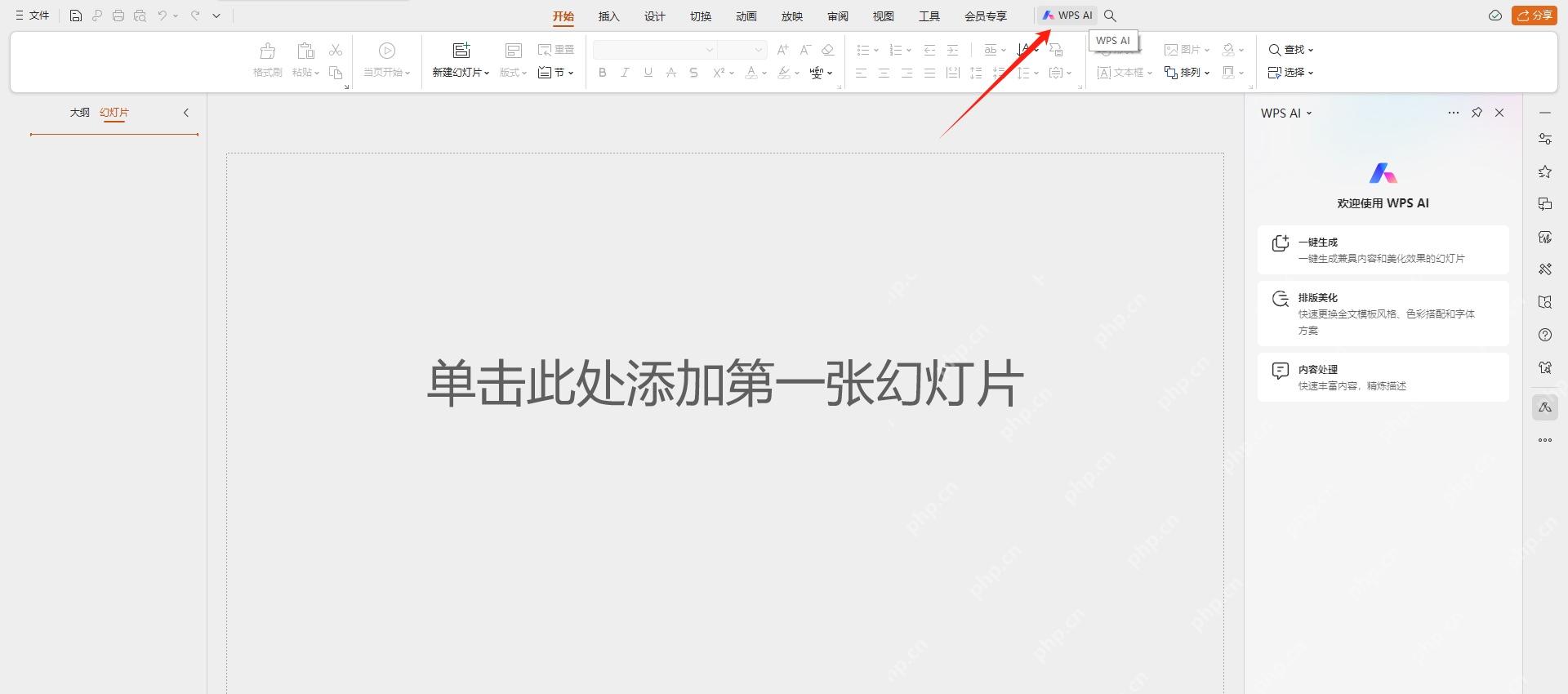
Task: Click the WPS AI icon in right sidebar
Action: coord(1545,407)
